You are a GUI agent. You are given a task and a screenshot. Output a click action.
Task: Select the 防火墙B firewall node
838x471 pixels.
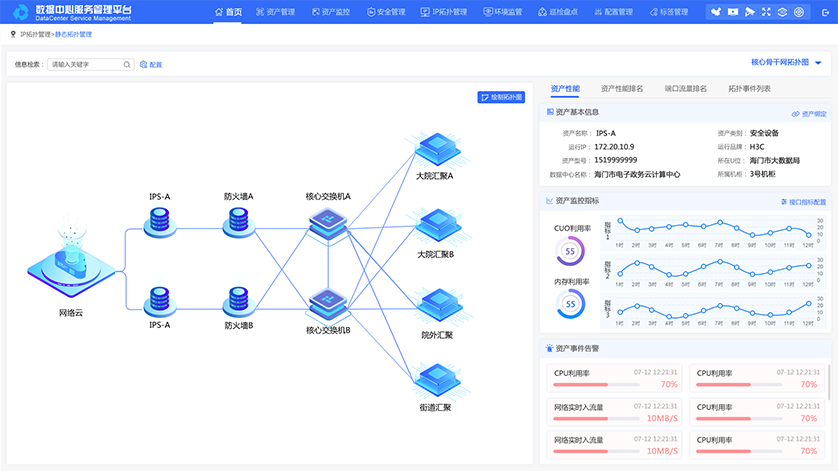[238, 302]
